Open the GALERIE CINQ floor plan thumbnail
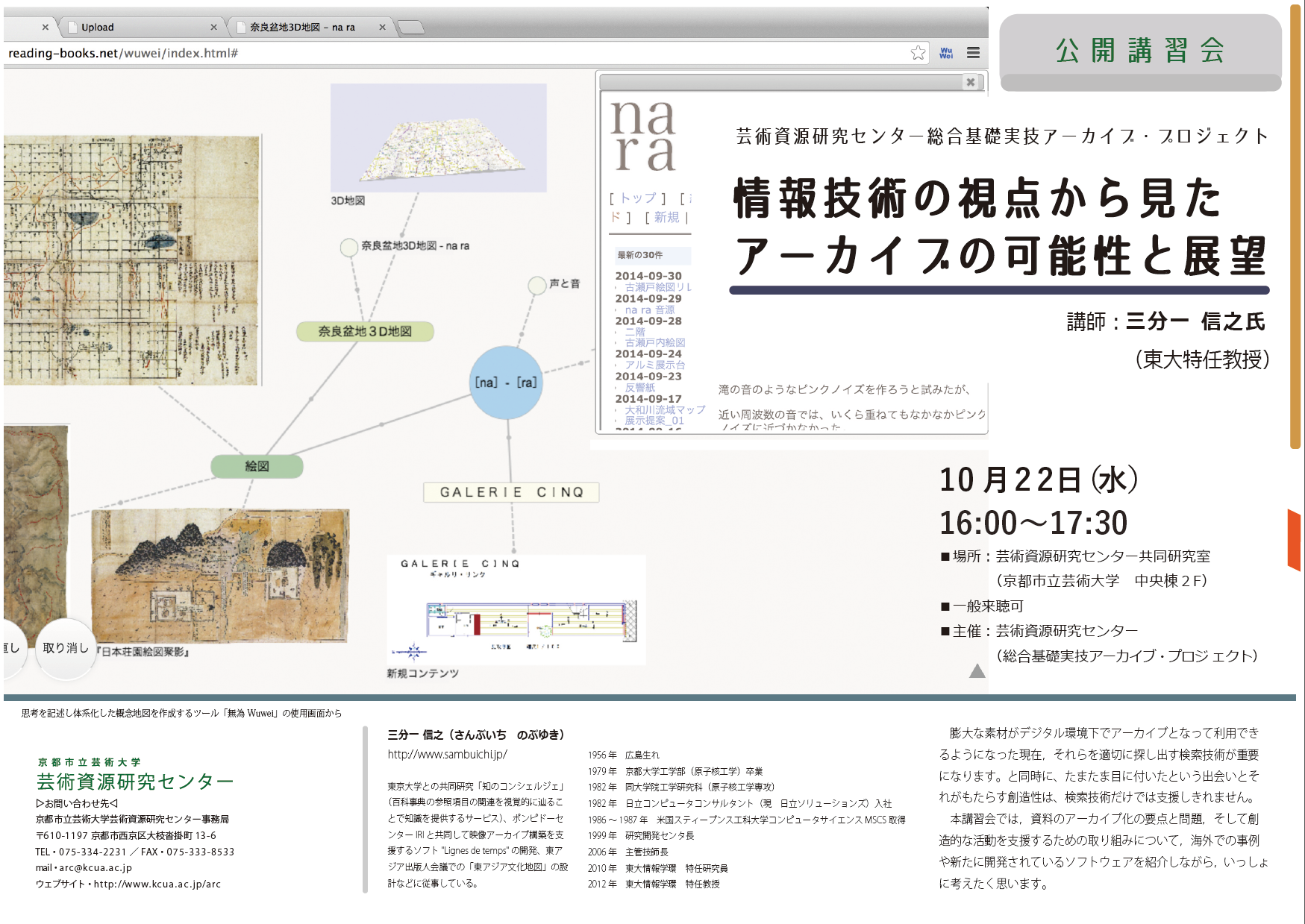Screen dimensions: 1305x924 [516, 609]
